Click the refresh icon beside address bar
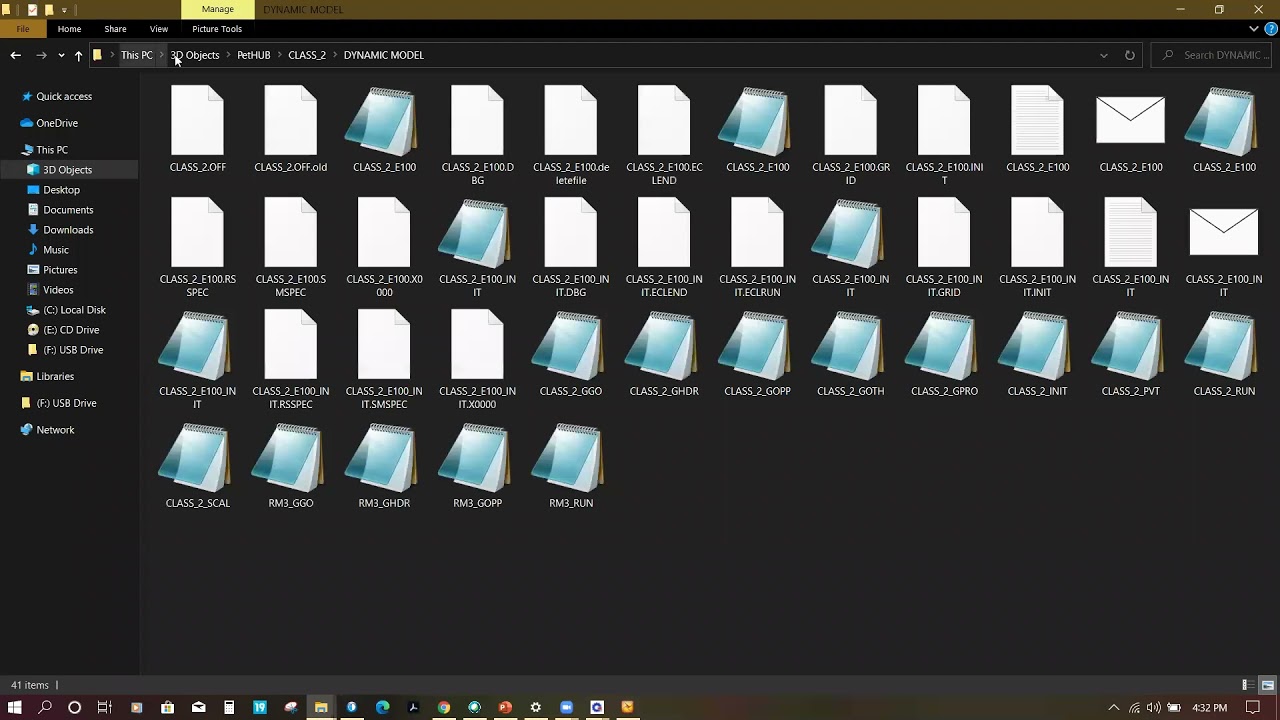This screenshot has height=720, width=1280. click(1130, 55)
